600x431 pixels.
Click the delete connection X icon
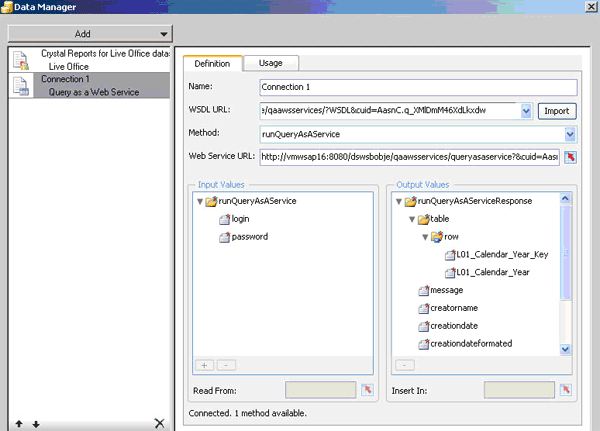(x=159, y=423)
